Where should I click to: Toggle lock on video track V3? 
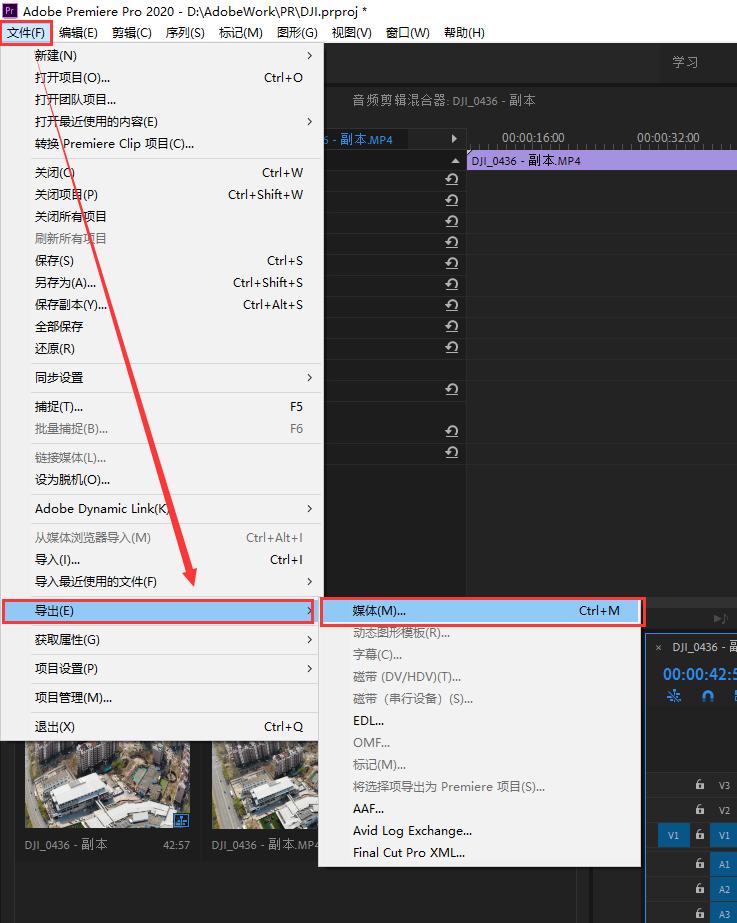699,785
